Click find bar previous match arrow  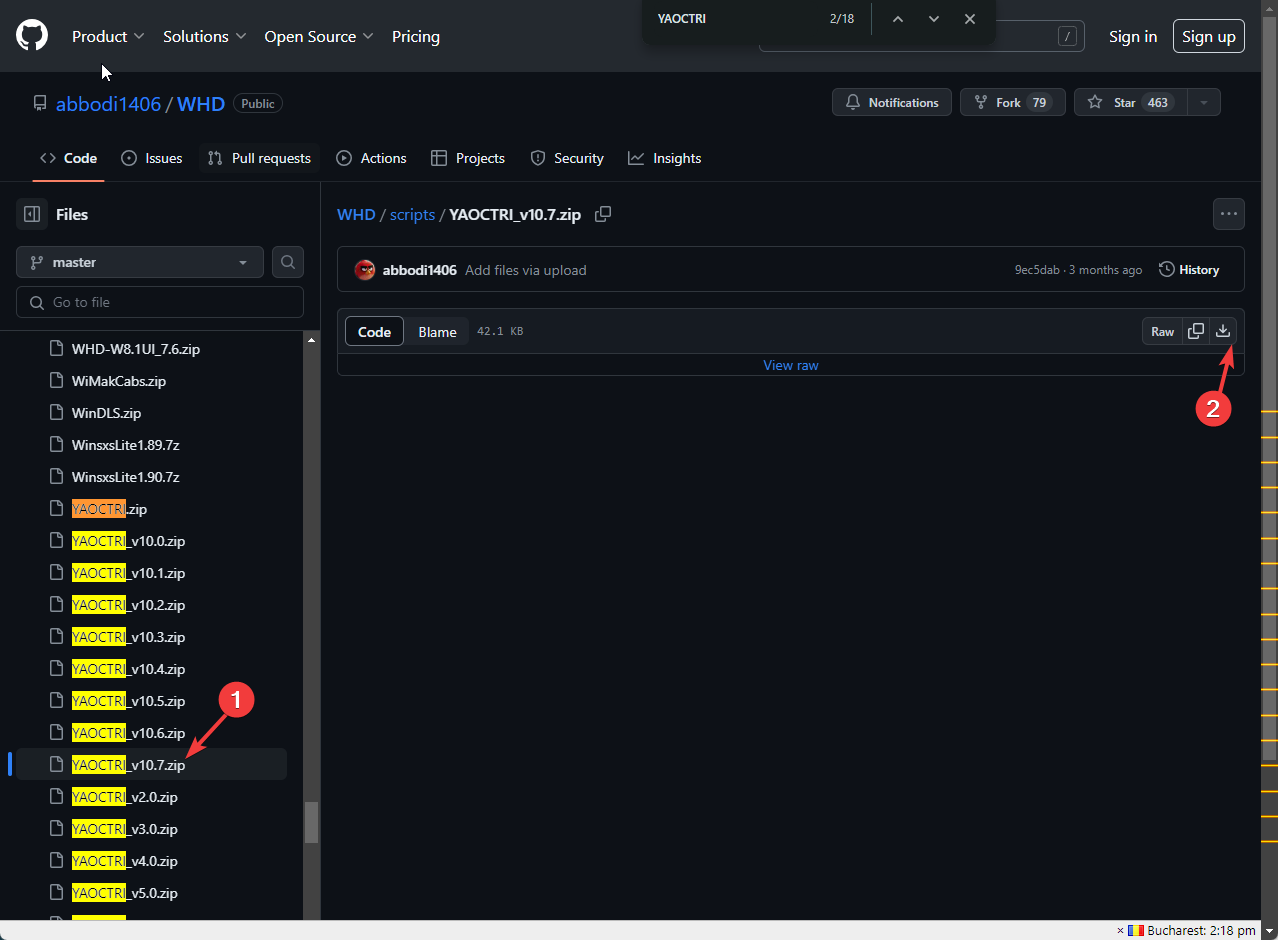(x=898, y=19)
